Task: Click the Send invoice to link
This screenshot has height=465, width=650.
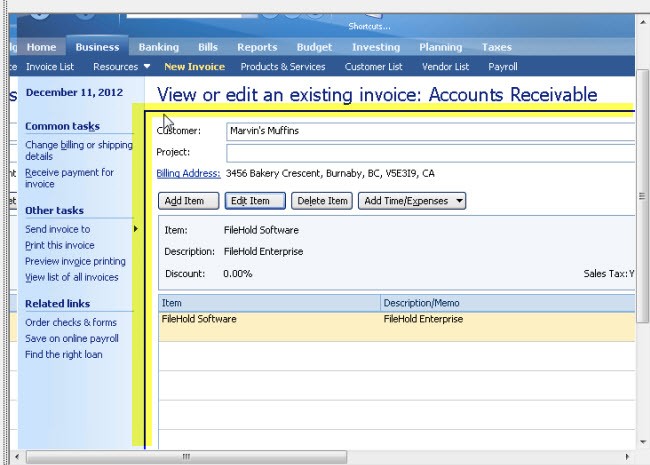Action: point(58,229)
